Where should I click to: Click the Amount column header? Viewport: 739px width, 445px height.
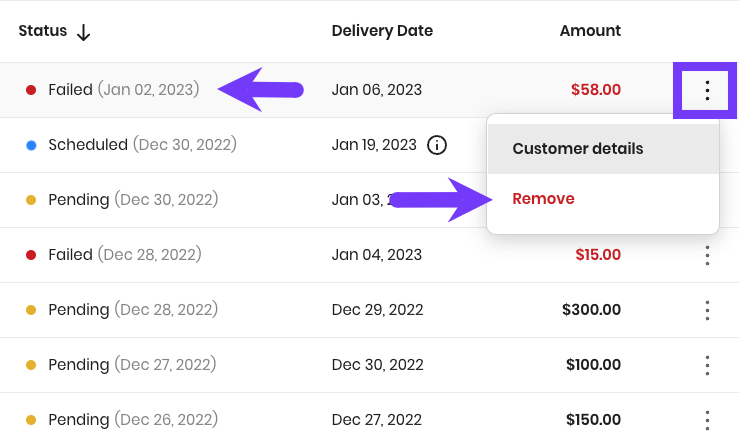click(x=590, y=31)
